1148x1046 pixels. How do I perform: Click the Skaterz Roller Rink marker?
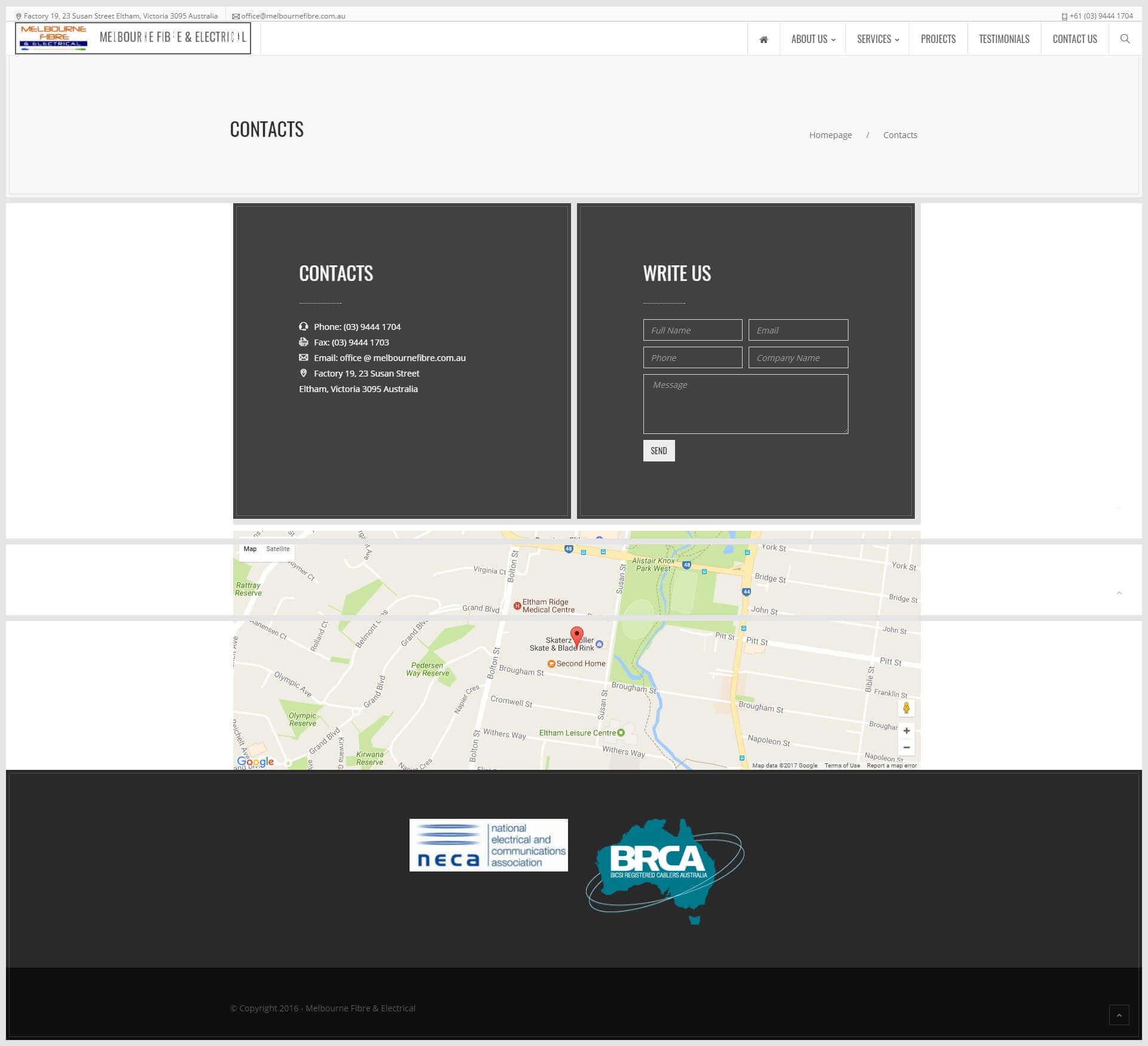[600, 644]
